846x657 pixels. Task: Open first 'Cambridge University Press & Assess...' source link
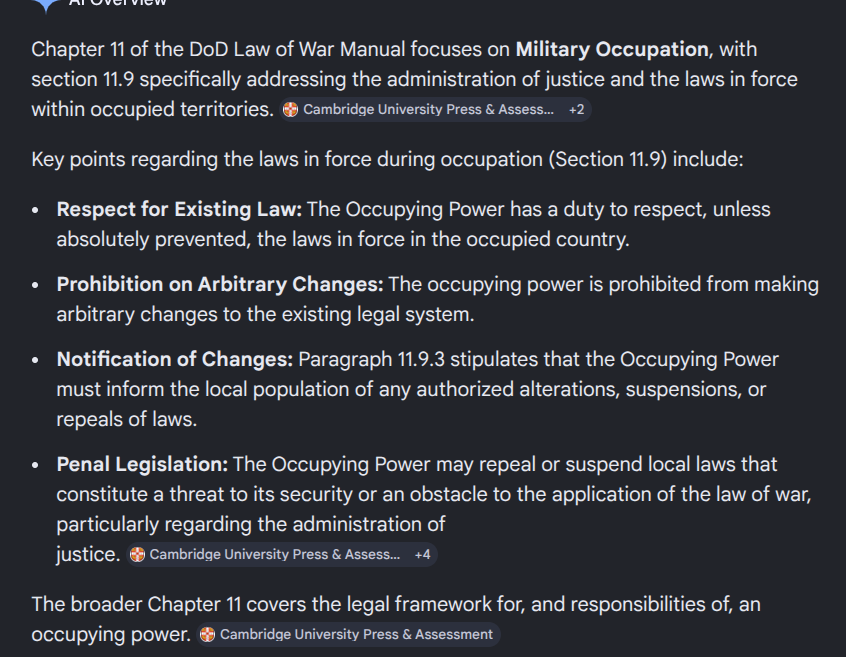pyautogui.click(x=428, y=110)
